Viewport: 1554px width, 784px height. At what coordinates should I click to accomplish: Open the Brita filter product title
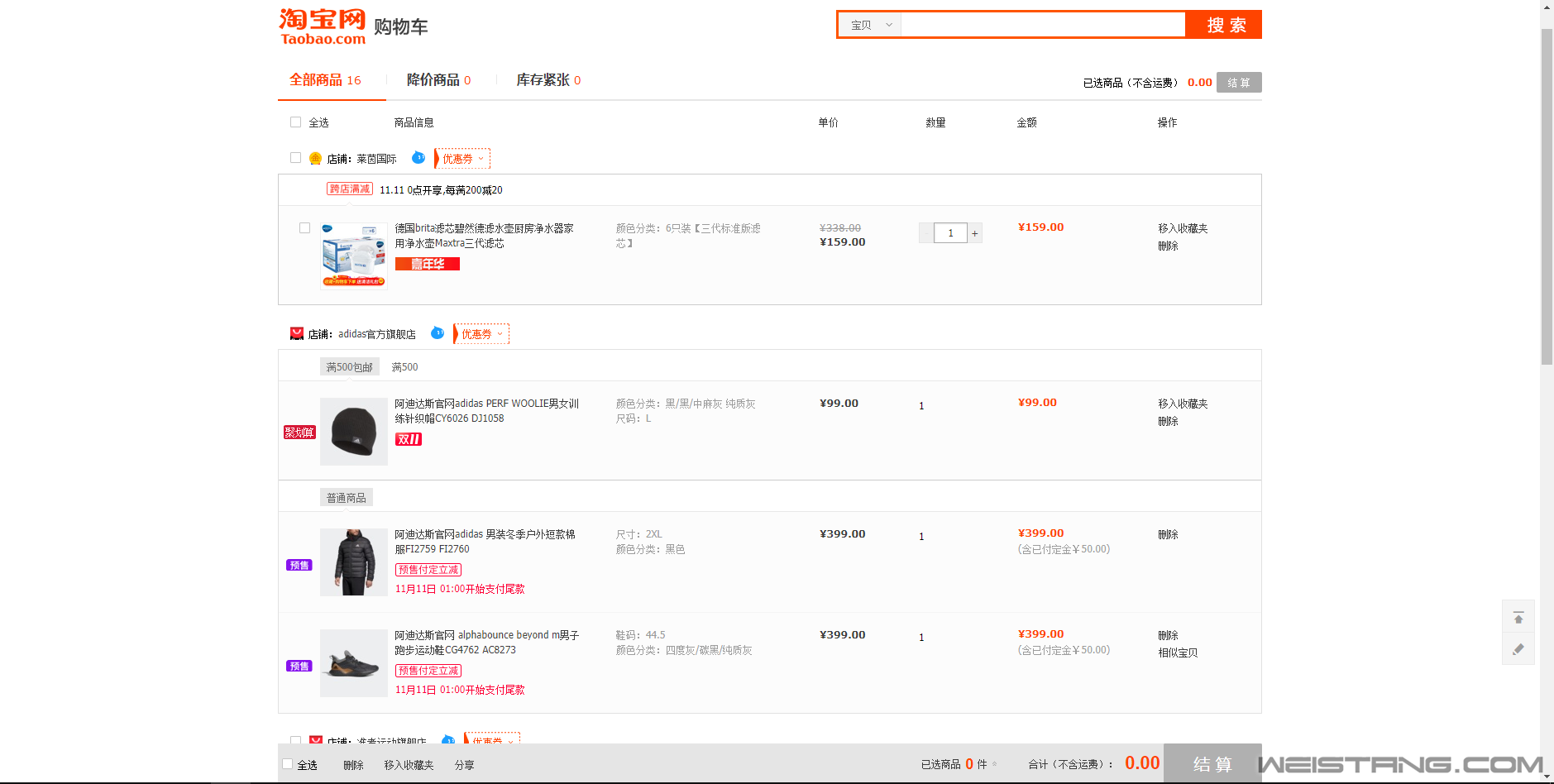point(484,236)
